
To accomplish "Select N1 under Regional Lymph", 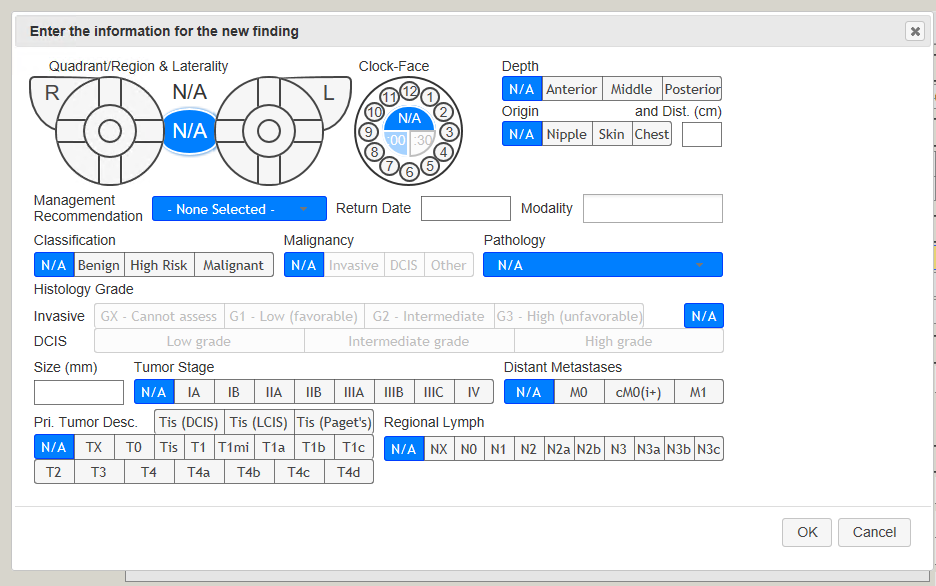I will click(499, 448).
